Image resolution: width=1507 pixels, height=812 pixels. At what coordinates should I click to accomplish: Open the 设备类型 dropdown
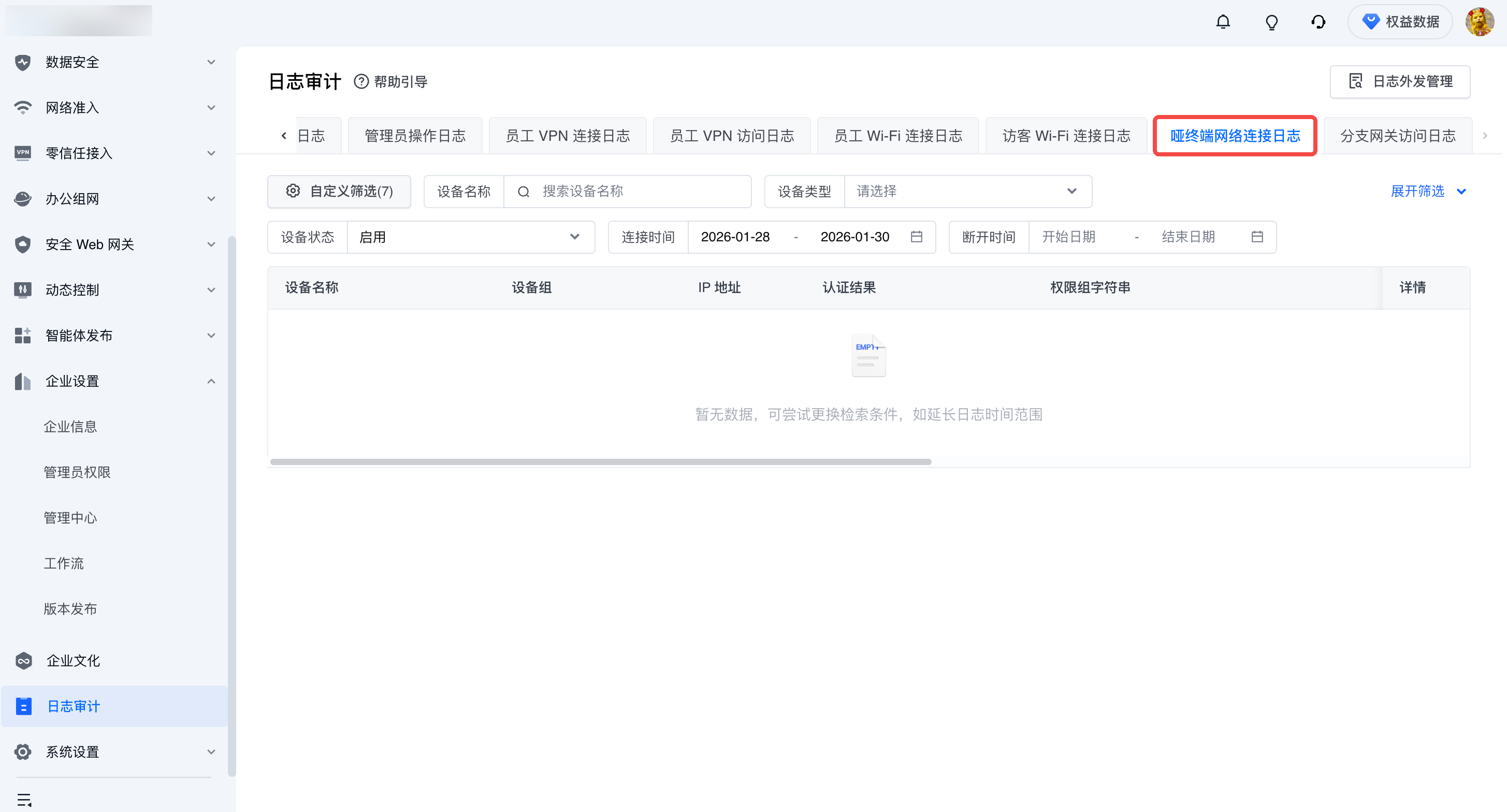pos(968,191)
